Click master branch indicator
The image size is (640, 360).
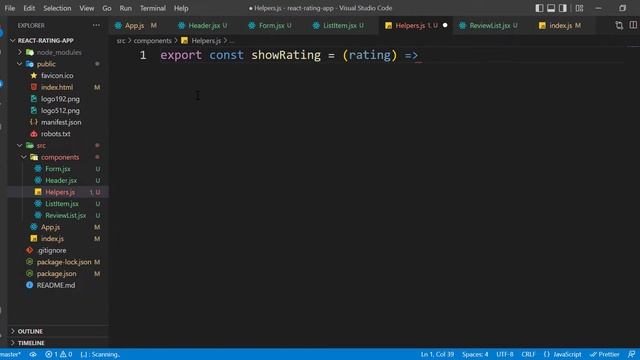10,354
